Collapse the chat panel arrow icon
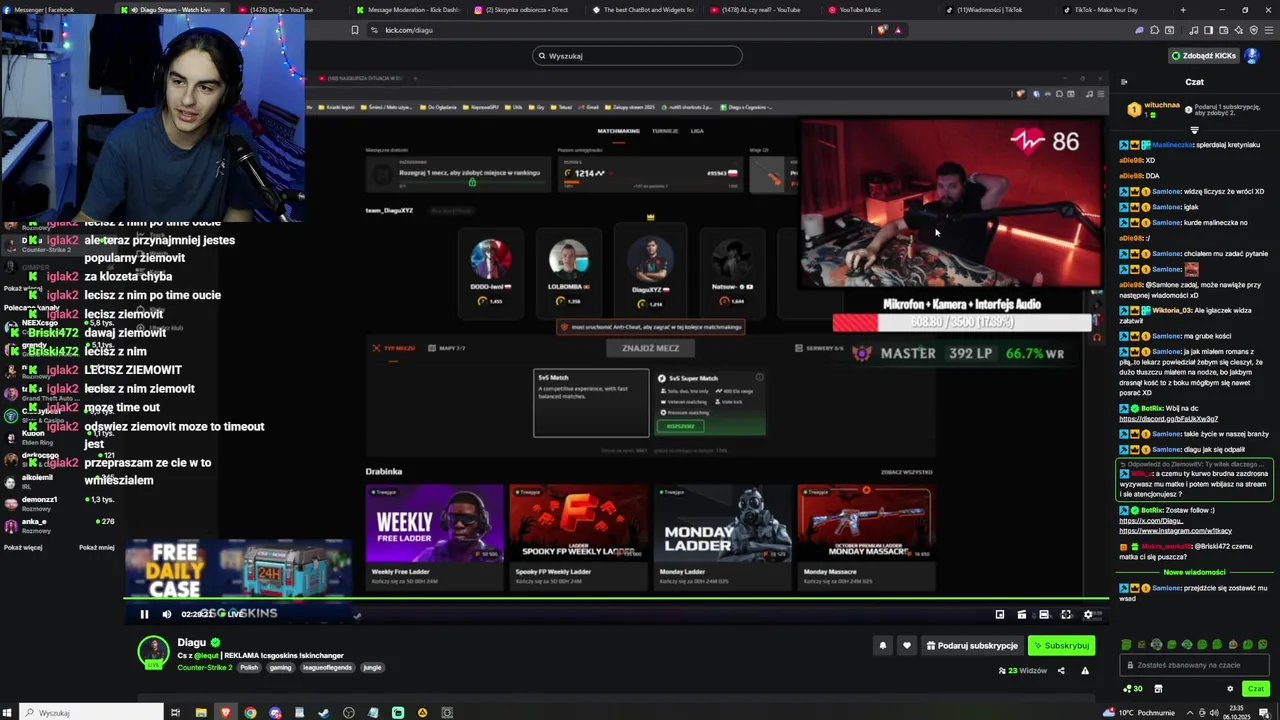 tap(1124, 82)
